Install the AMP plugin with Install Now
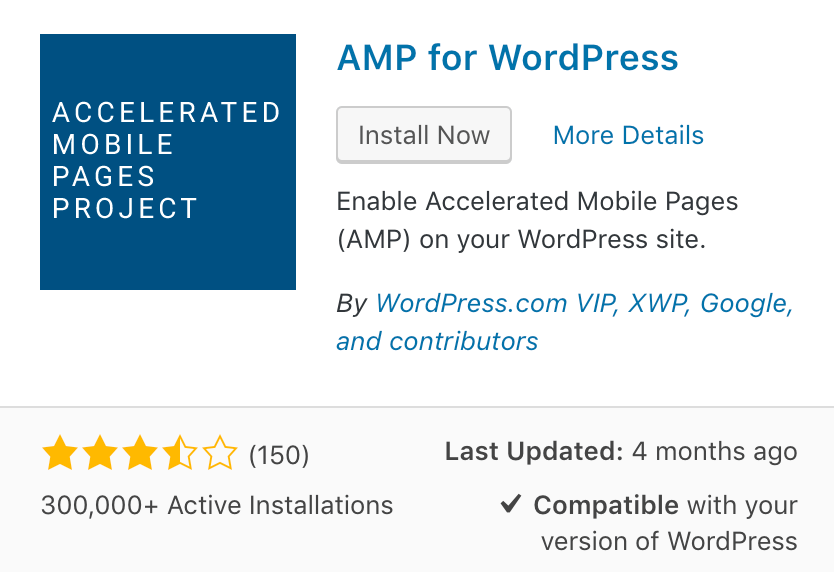 pos(424,135)
